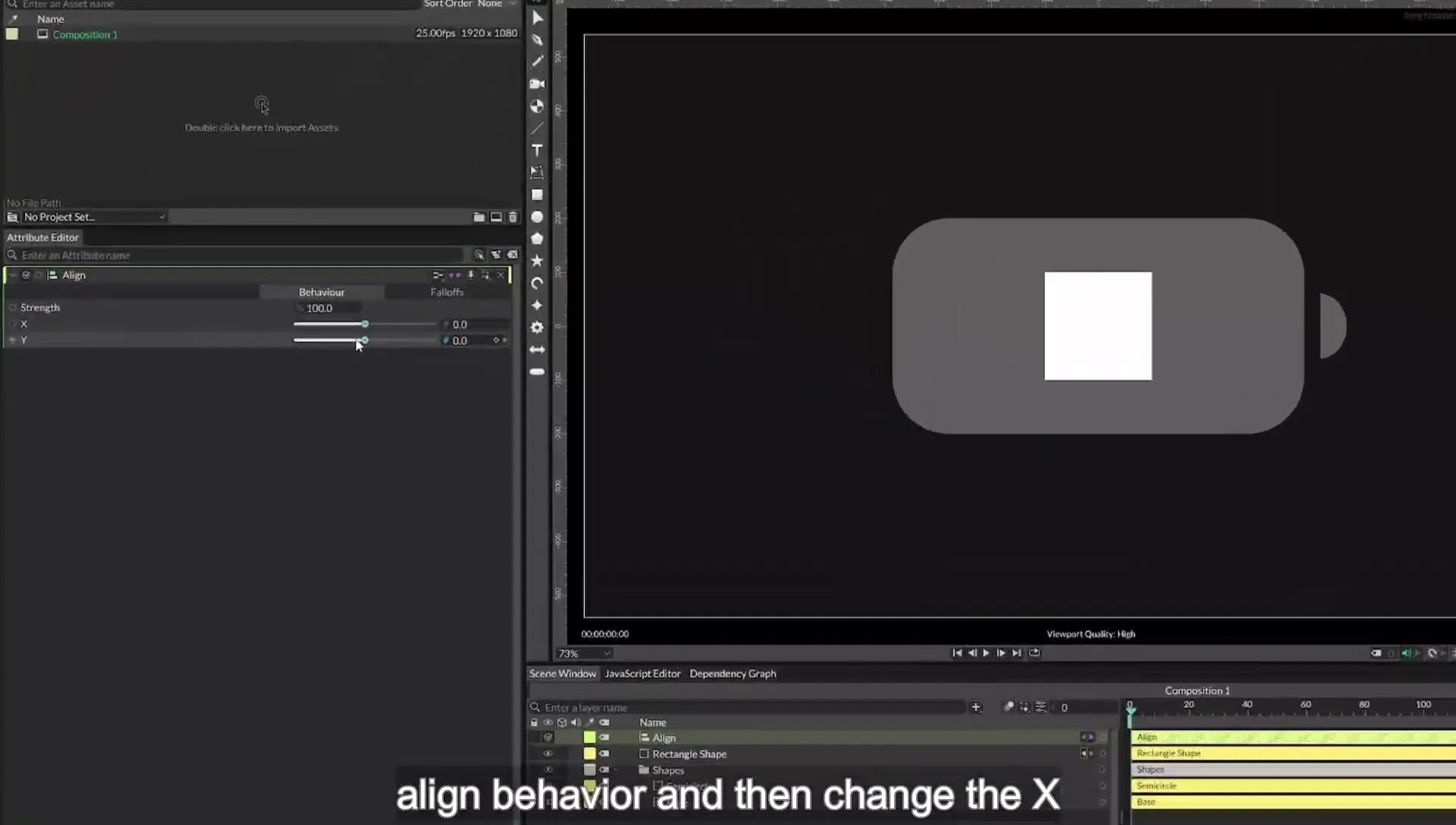Toggle the playback loop mode button
The width and height of the screenshot is (1456, 825).
click(x=1034, y=653)
